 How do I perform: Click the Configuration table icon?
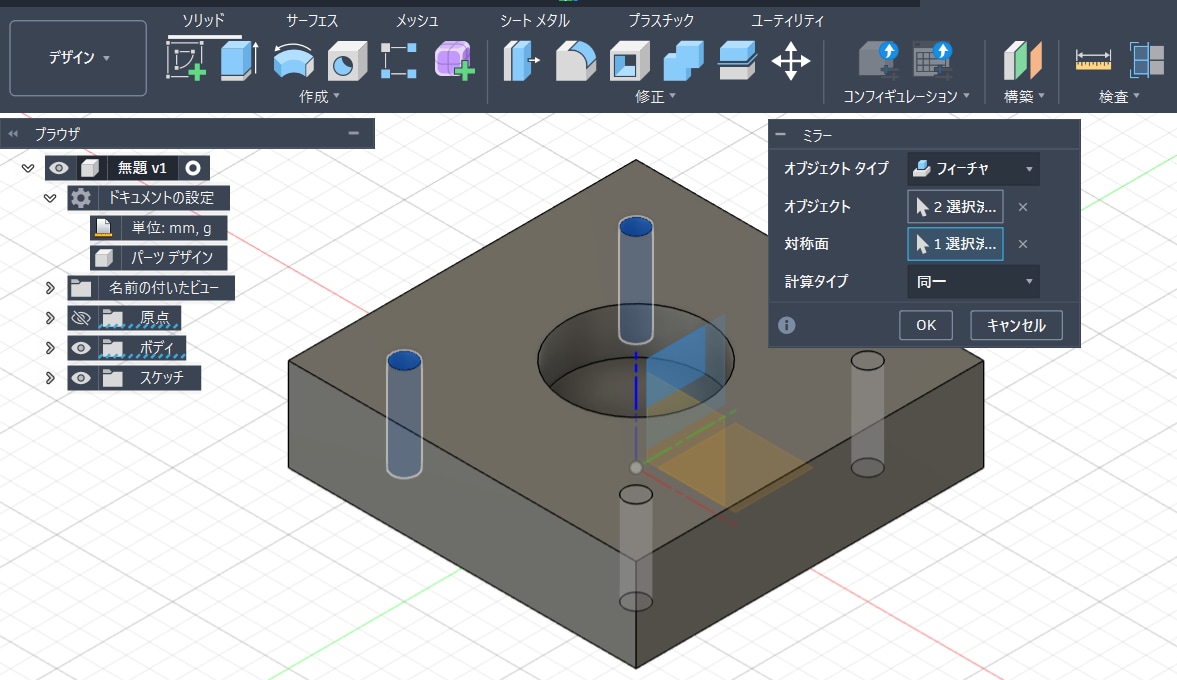click(932, 60)
